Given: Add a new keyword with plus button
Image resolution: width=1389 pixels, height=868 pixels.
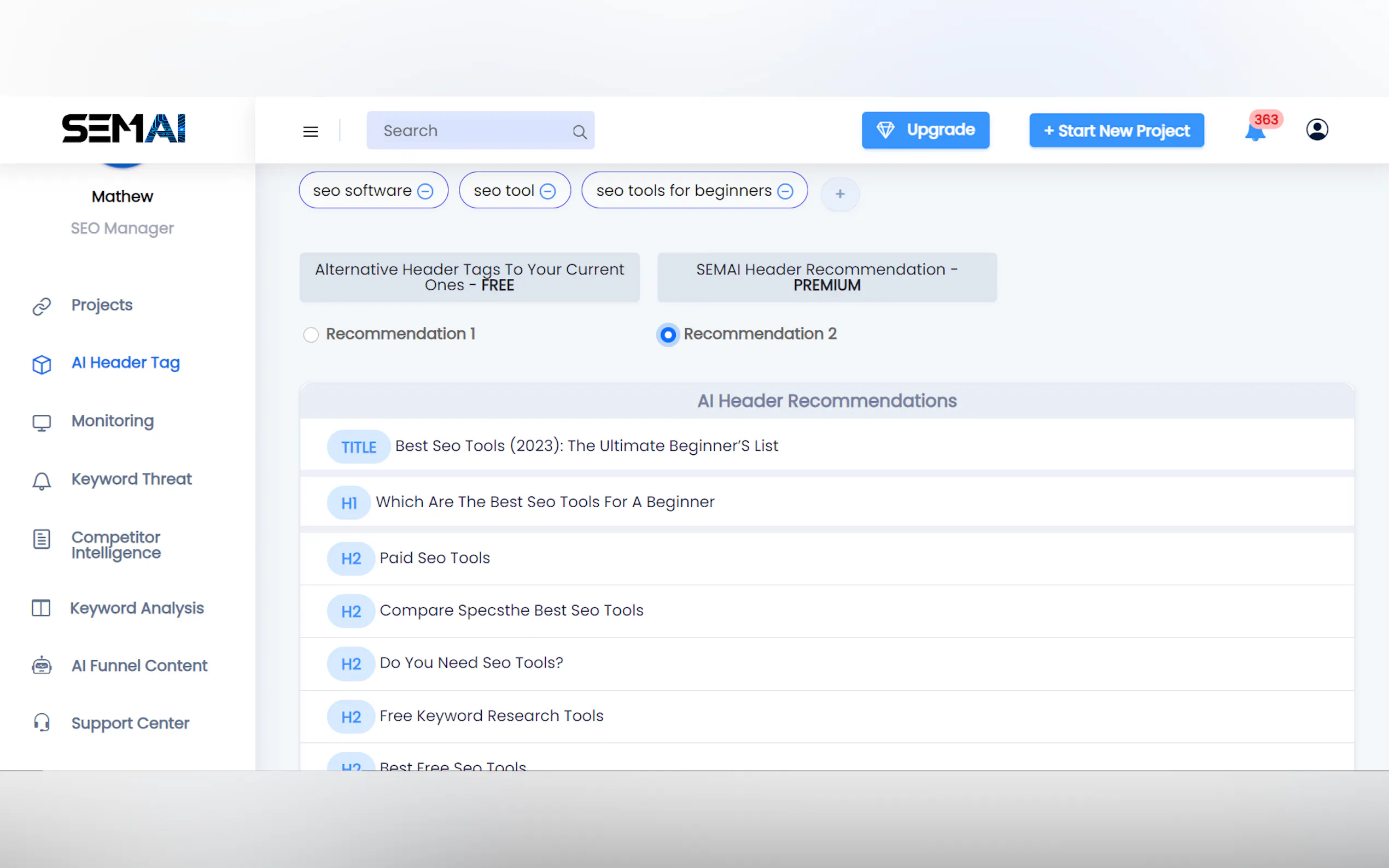Looking at the screenshot, I should [x=839, y=194].
